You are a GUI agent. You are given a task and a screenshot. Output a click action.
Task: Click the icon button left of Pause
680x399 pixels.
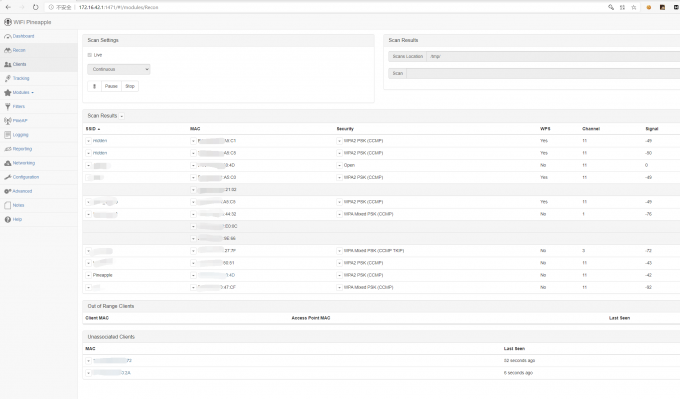[95, 86]
